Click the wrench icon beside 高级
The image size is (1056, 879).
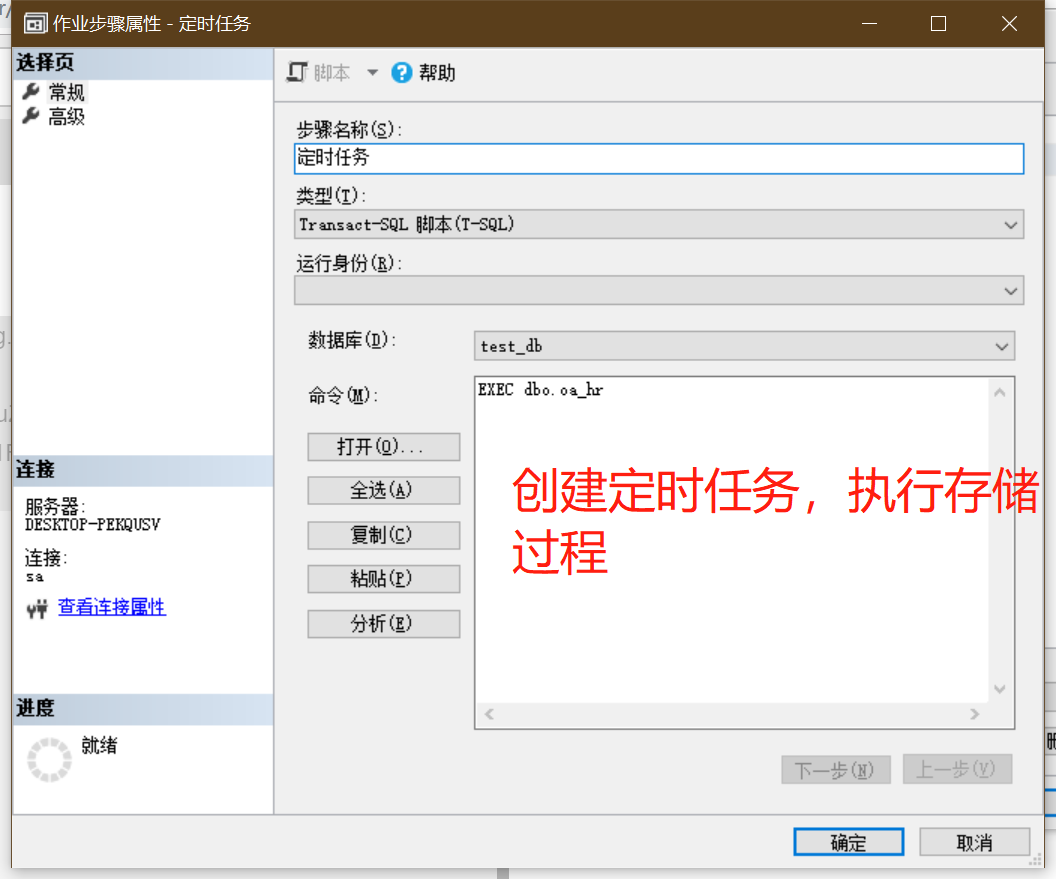pyautogui.click(x=32, y=114)
